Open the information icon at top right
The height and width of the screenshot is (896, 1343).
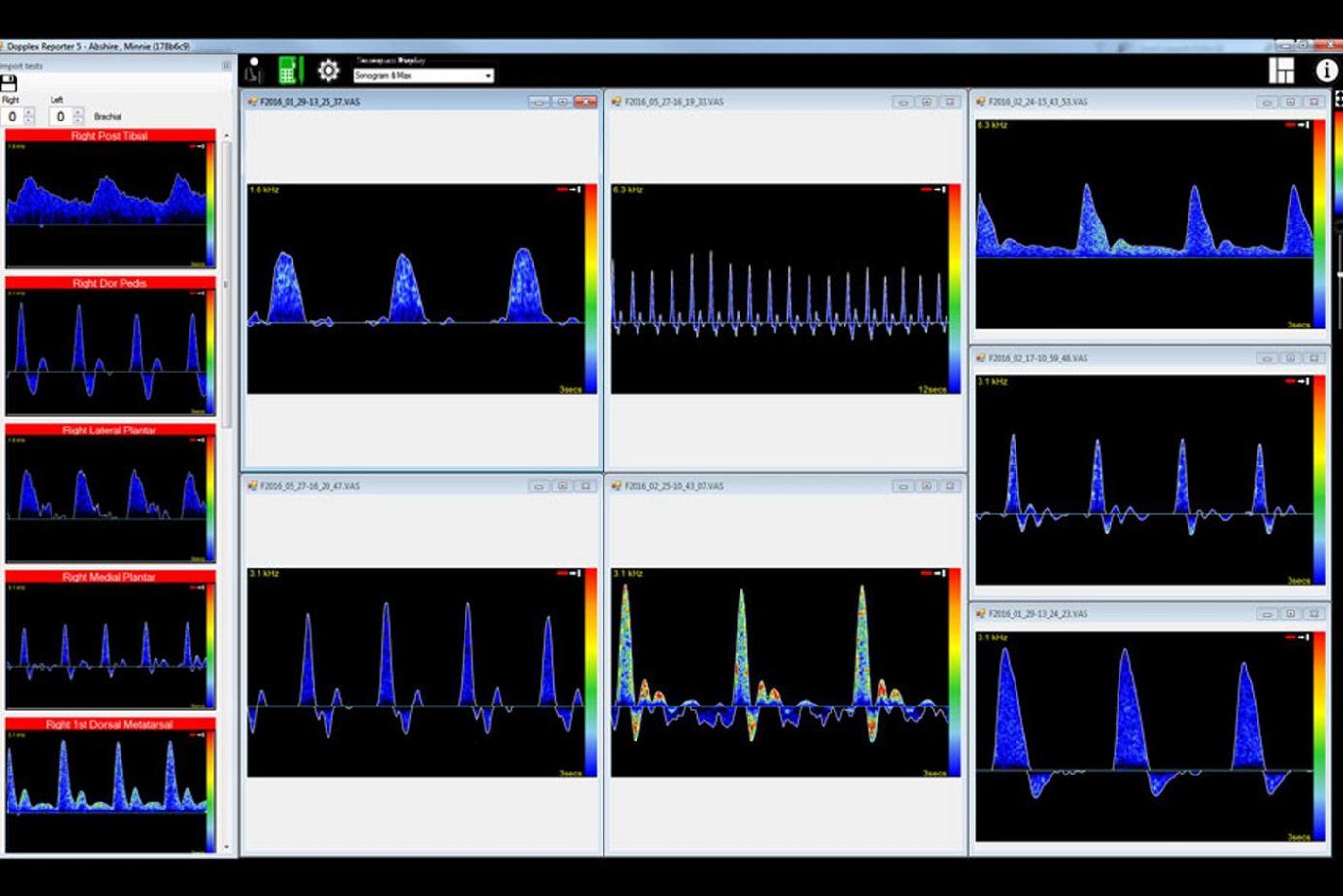pyautogui.click(x=1326, y=70)
